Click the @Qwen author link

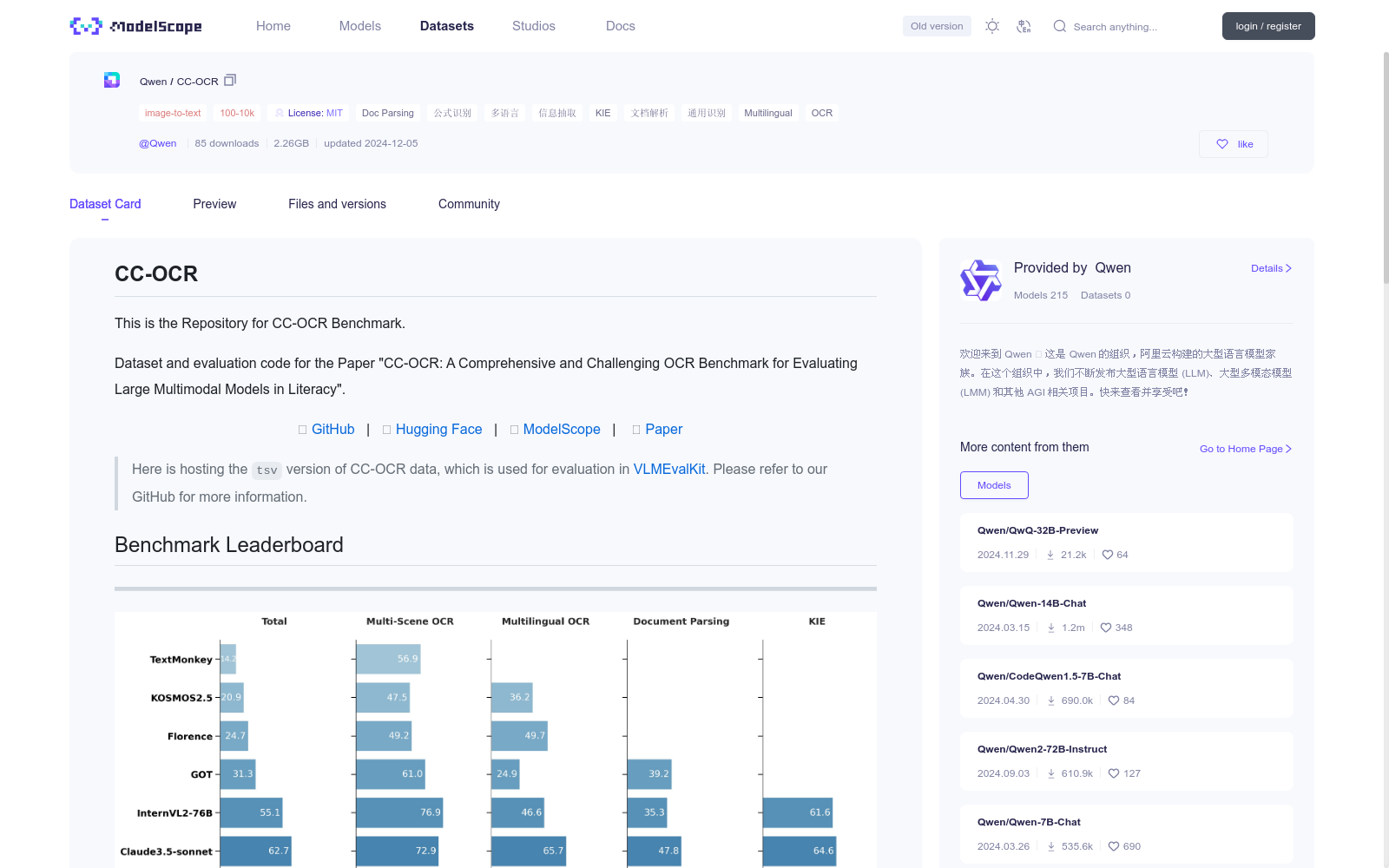click(x=158, y=143)
